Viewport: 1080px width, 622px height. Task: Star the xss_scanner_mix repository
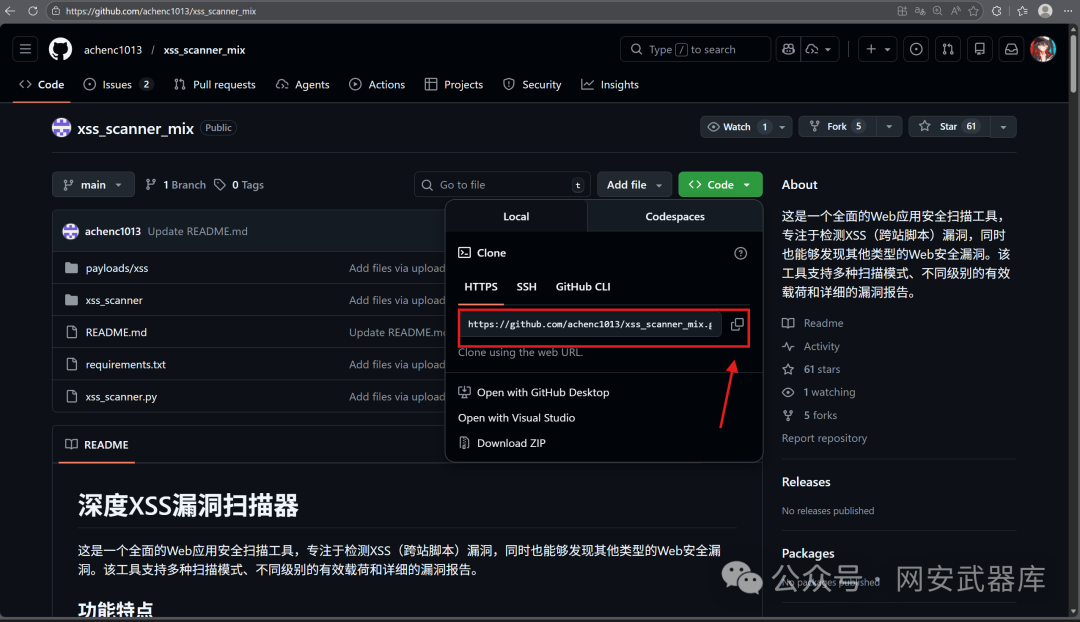tap(950, 127)
